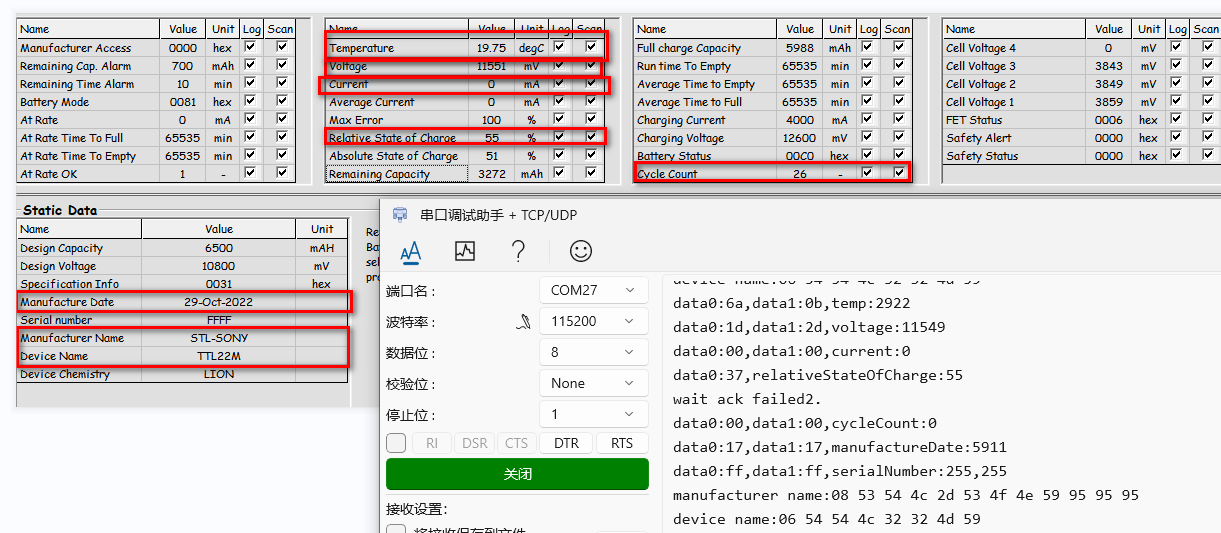Select the Charging Current value 4000

[x=800, y=120]
